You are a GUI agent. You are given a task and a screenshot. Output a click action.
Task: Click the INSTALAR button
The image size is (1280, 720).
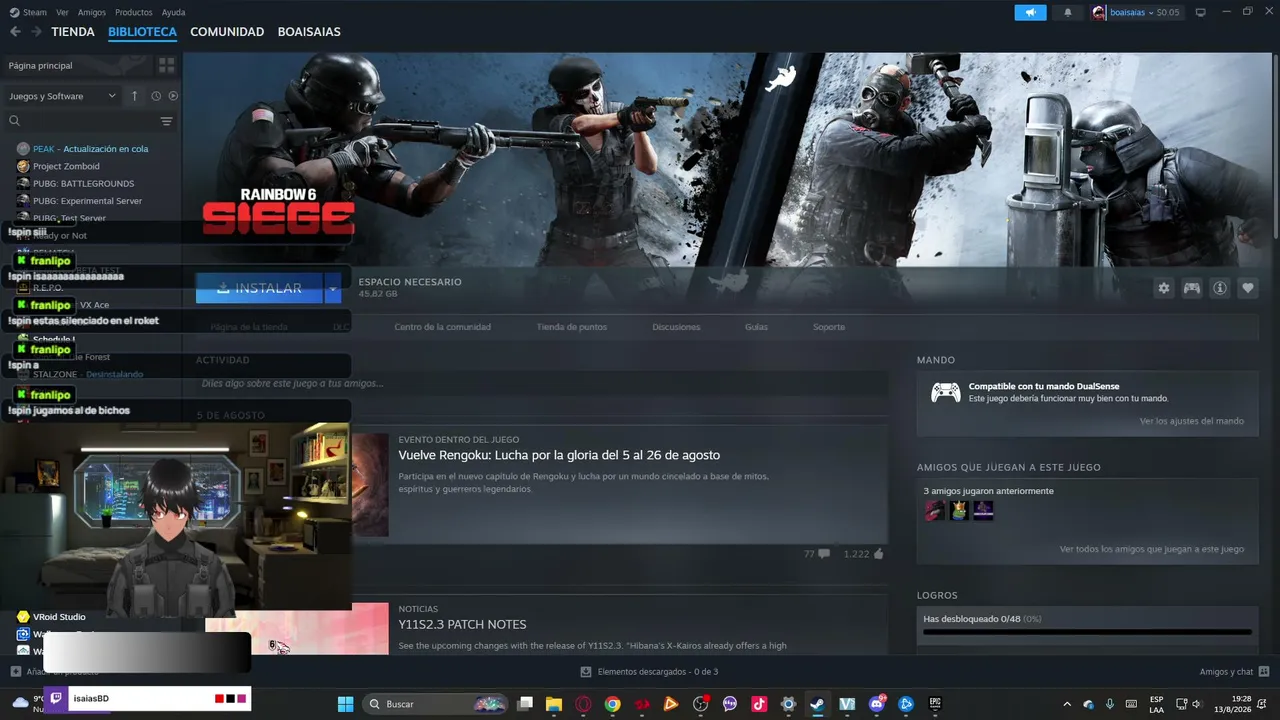click(259, 288)
